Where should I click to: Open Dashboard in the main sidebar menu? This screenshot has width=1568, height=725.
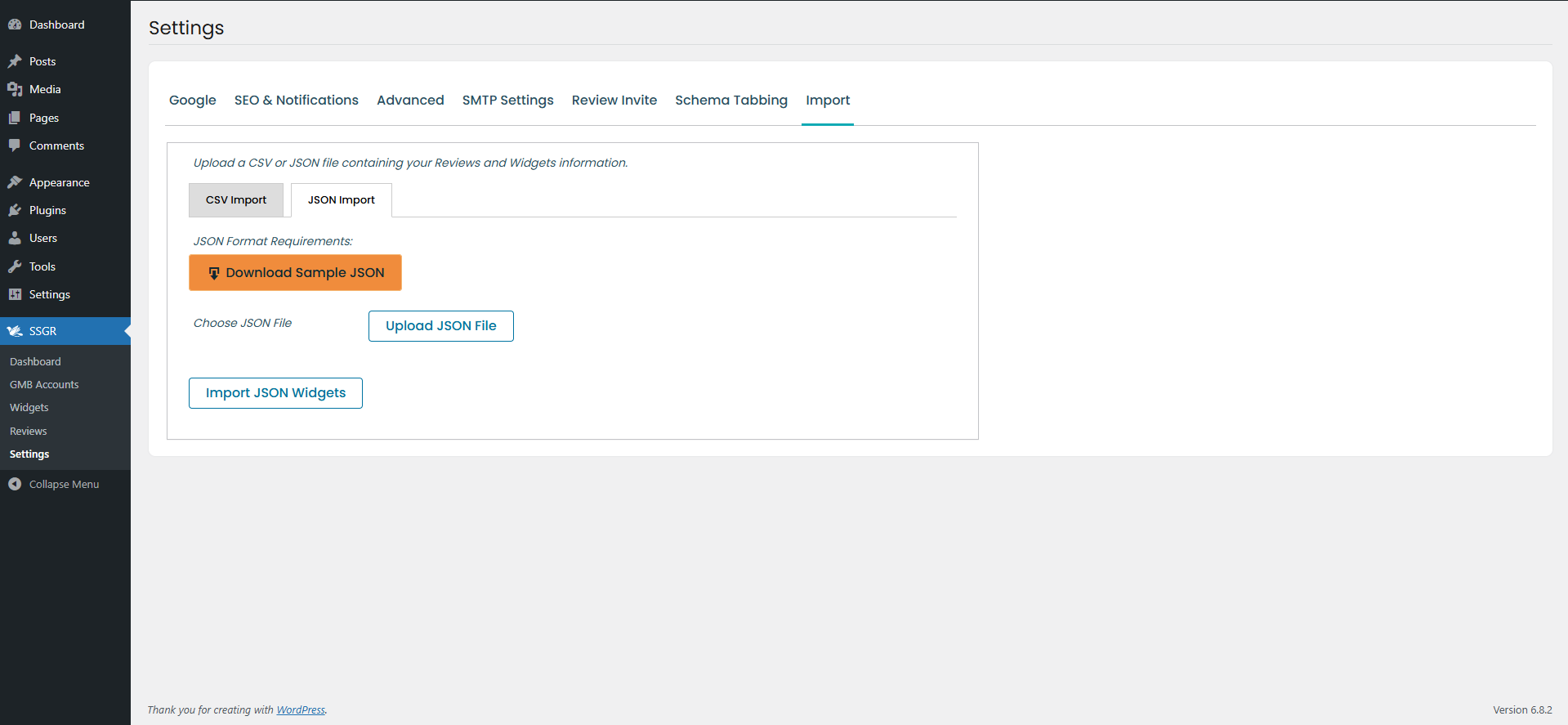65,25
